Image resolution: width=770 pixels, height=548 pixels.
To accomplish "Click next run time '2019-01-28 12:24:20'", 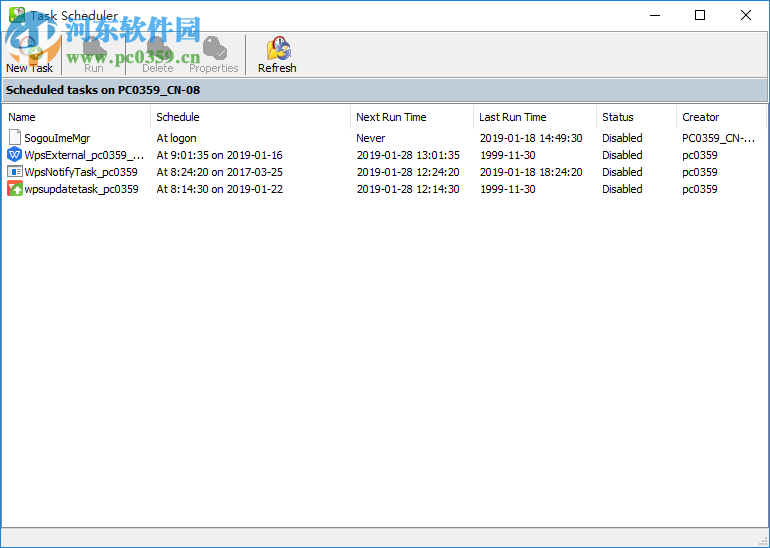I will [x=408, y=172].
